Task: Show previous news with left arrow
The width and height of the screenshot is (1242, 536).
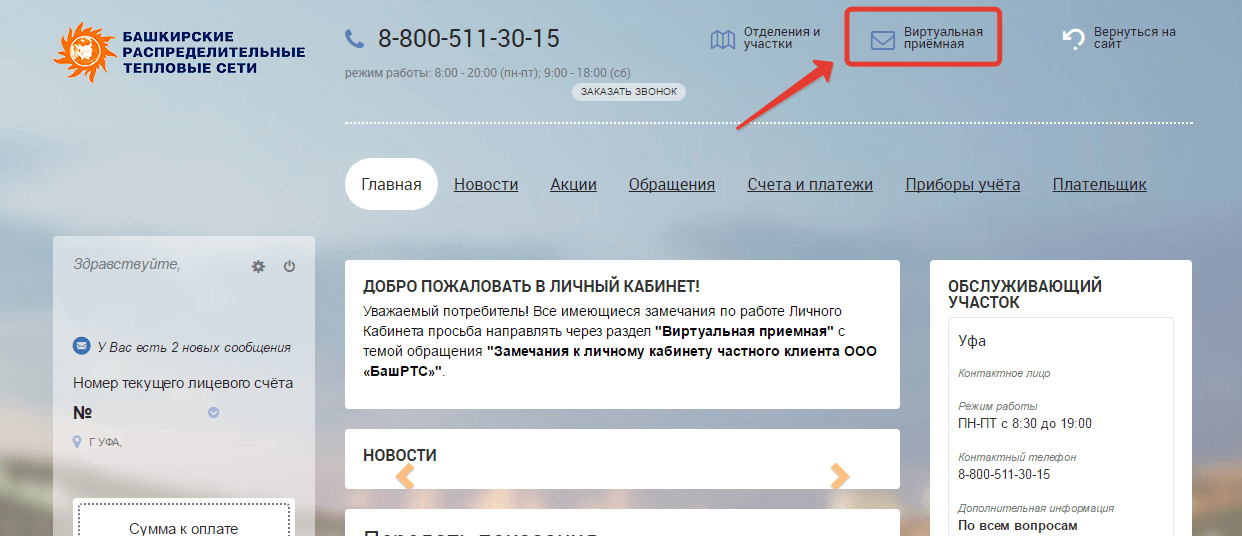Action: point(405,476)
